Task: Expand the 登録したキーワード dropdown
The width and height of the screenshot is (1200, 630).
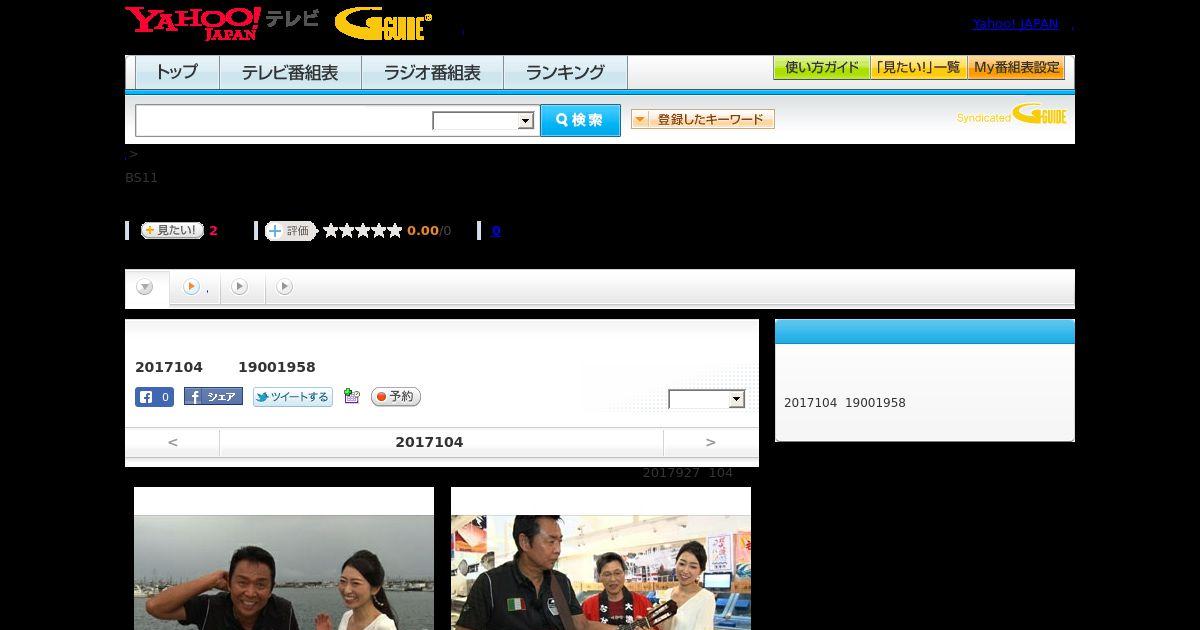Action: (x=703, y=119)
